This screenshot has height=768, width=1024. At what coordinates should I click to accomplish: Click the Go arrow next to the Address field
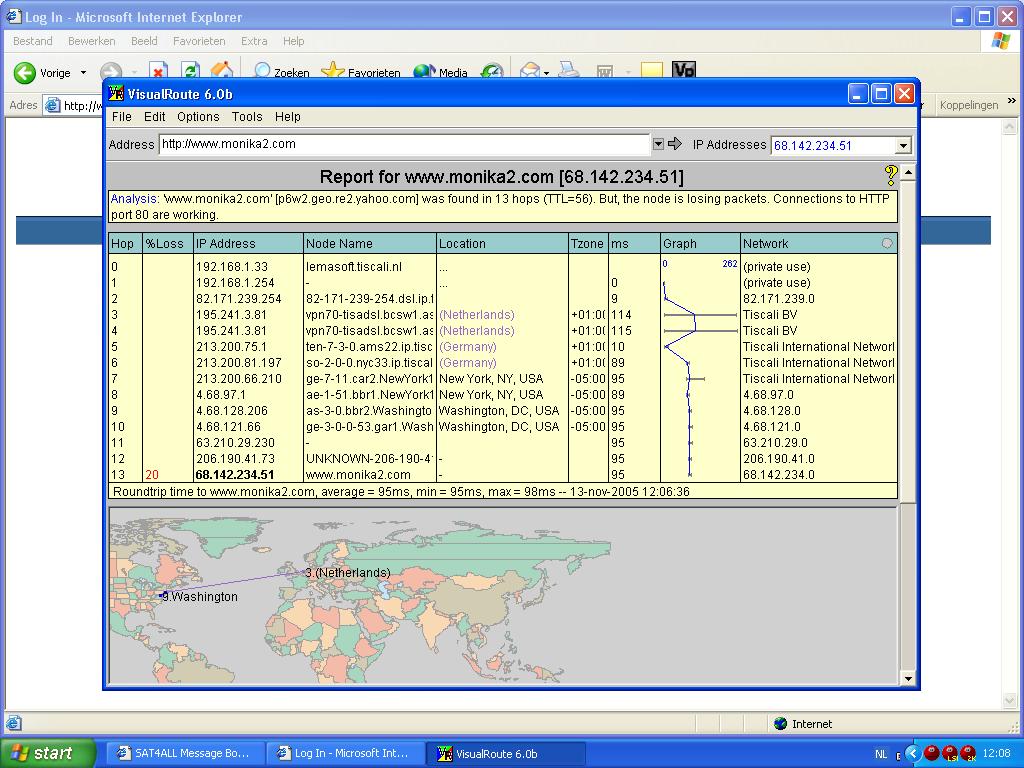coord(675,144)
